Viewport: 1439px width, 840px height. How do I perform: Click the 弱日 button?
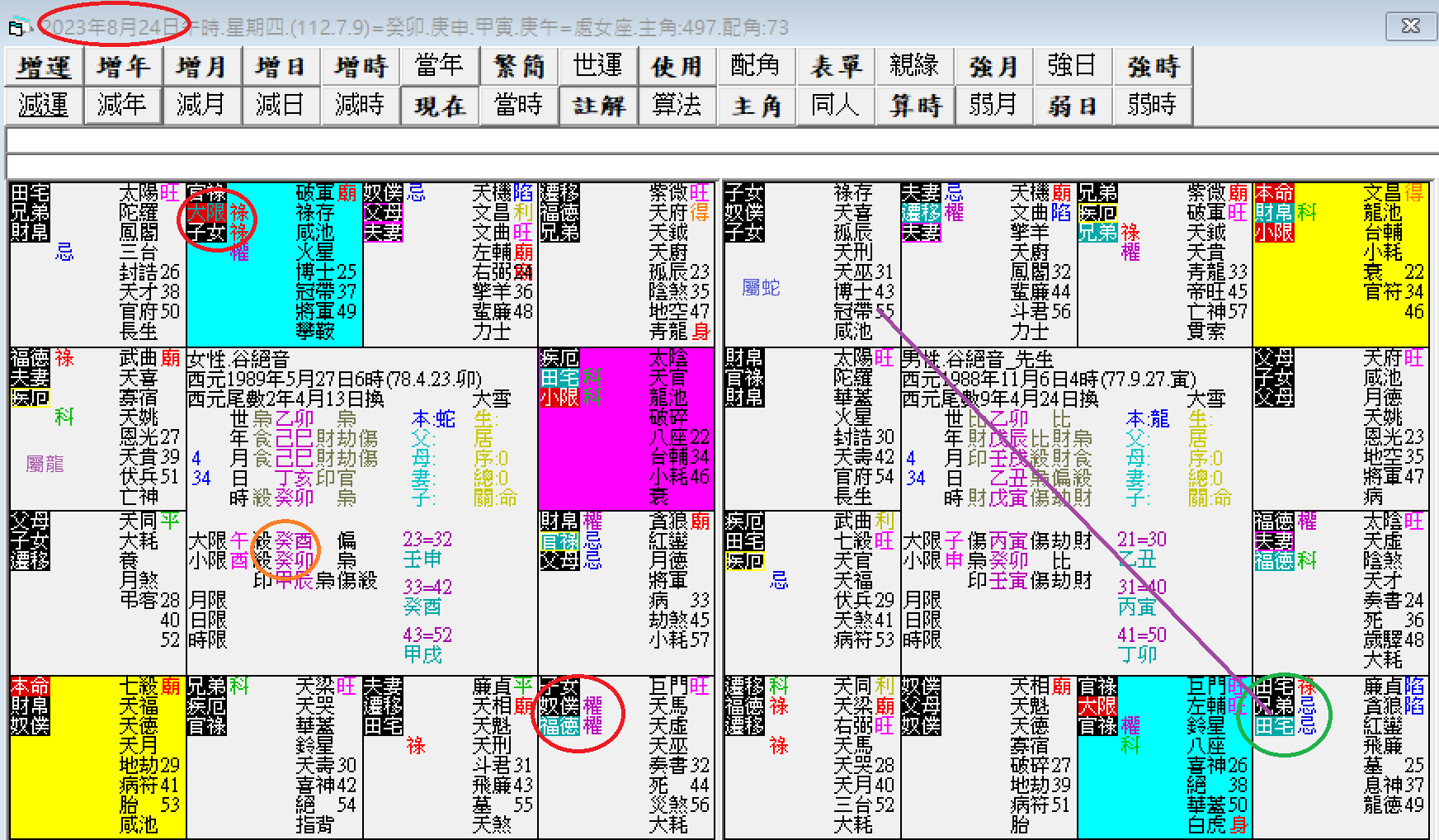pos(1073,106)
